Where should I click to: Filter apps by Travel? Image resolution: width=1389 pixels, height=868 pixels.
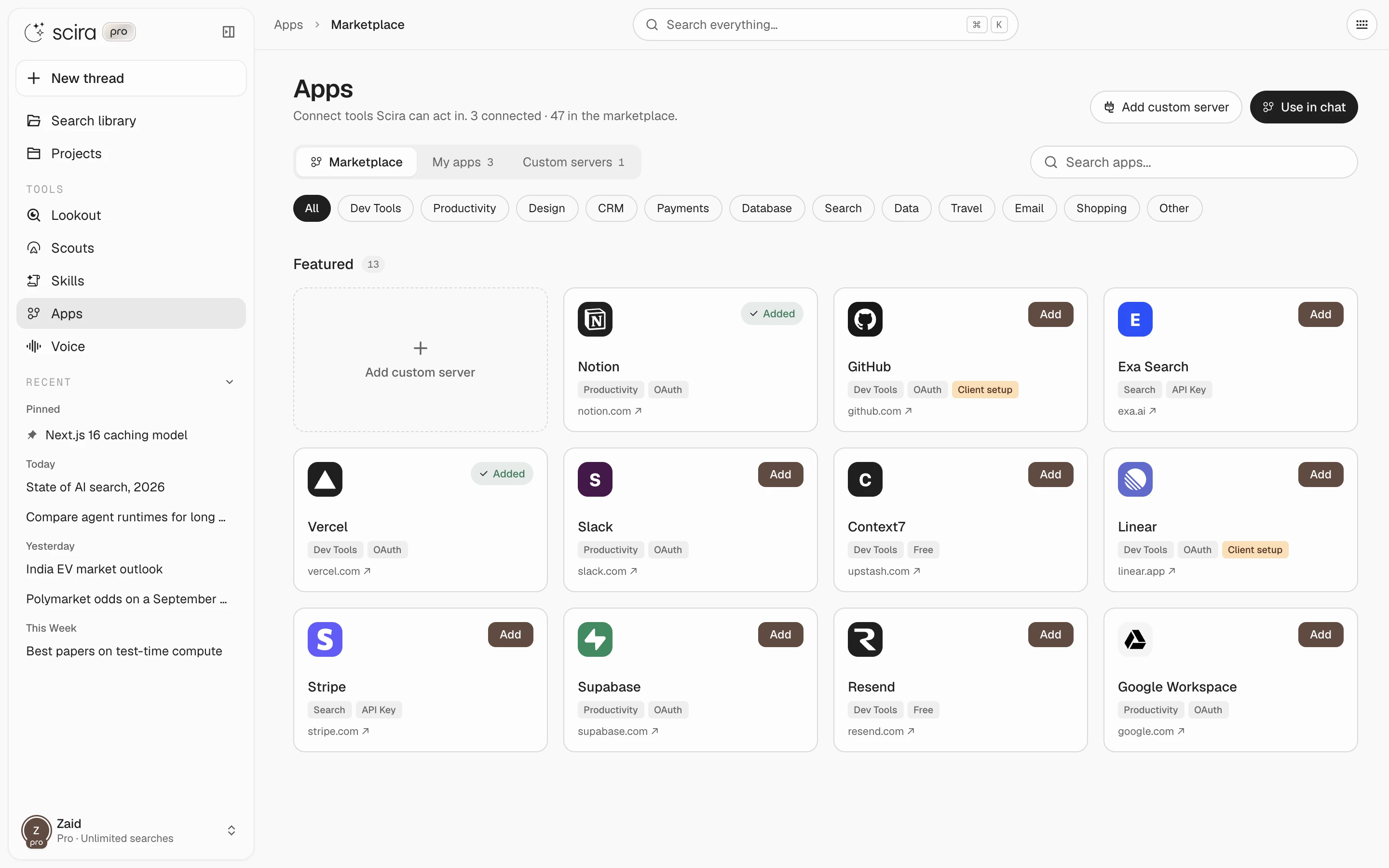pos(966,208)
